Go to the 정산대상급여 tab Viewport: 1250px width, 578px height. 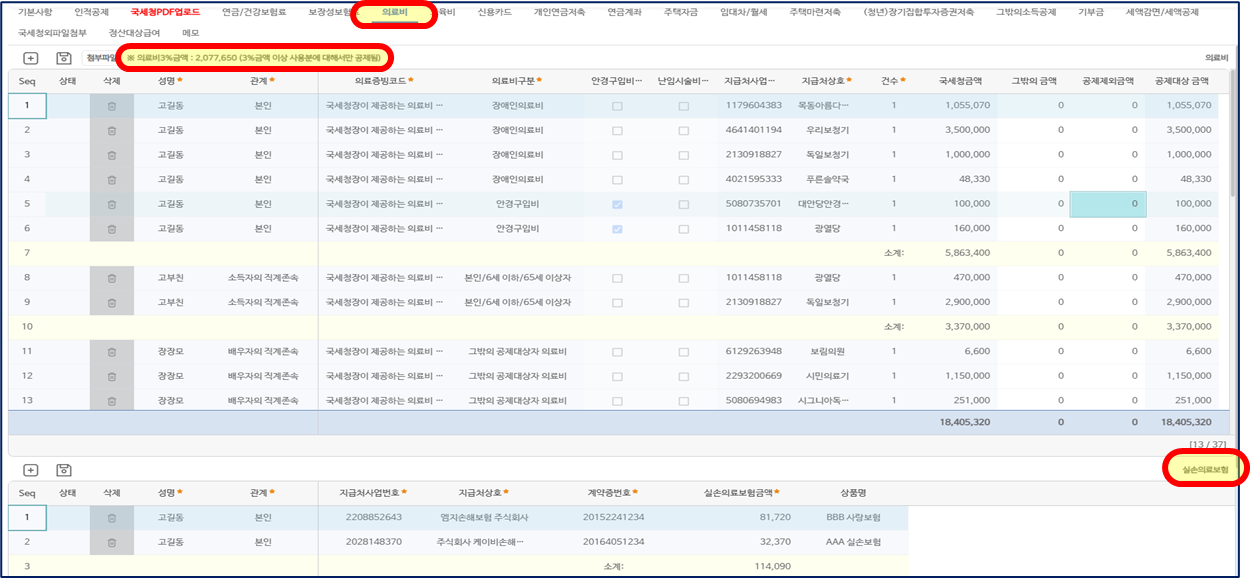coord(132,33)
